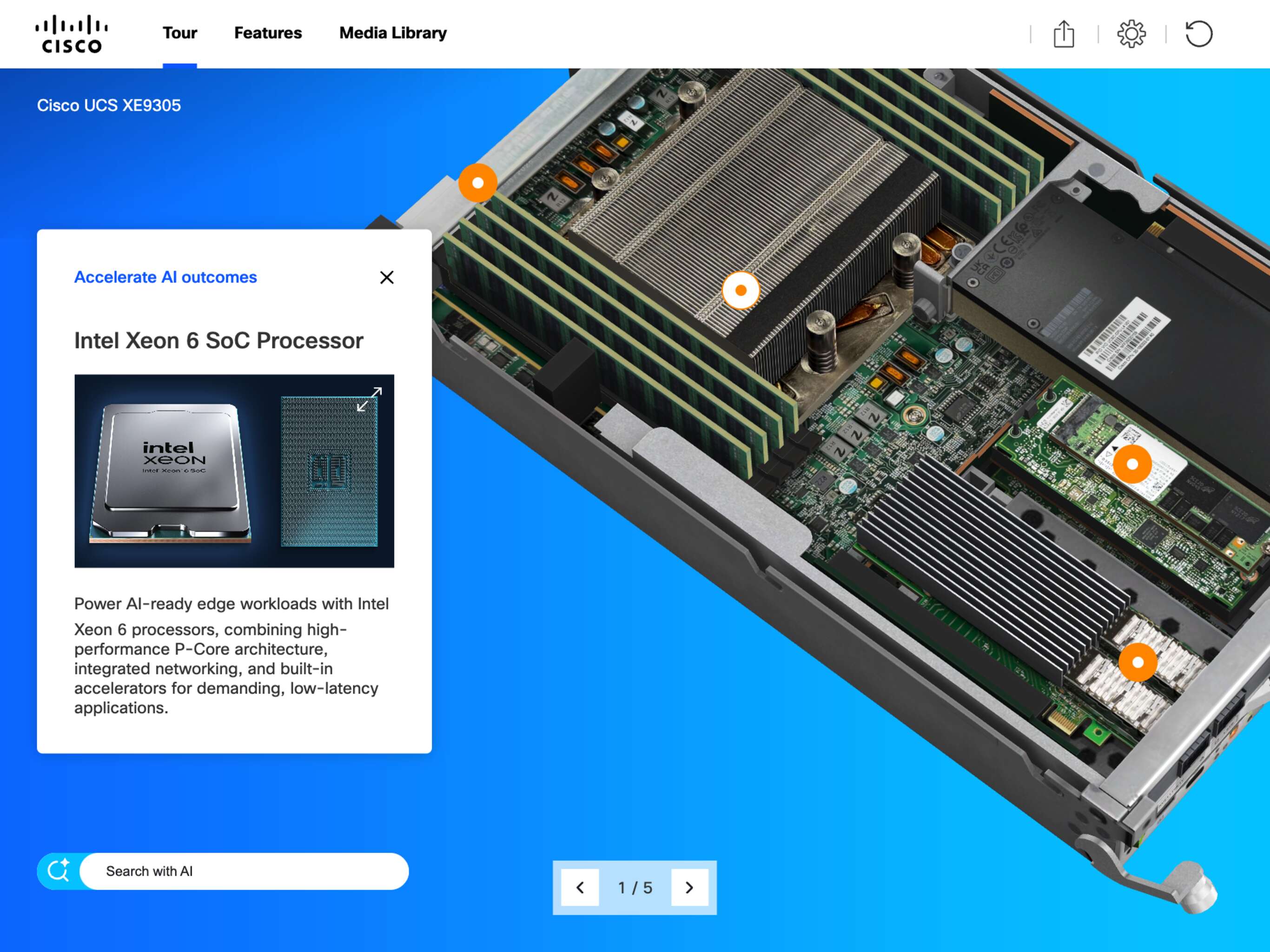Select the orange hotspot on the chassis edge

click(478, 183)
